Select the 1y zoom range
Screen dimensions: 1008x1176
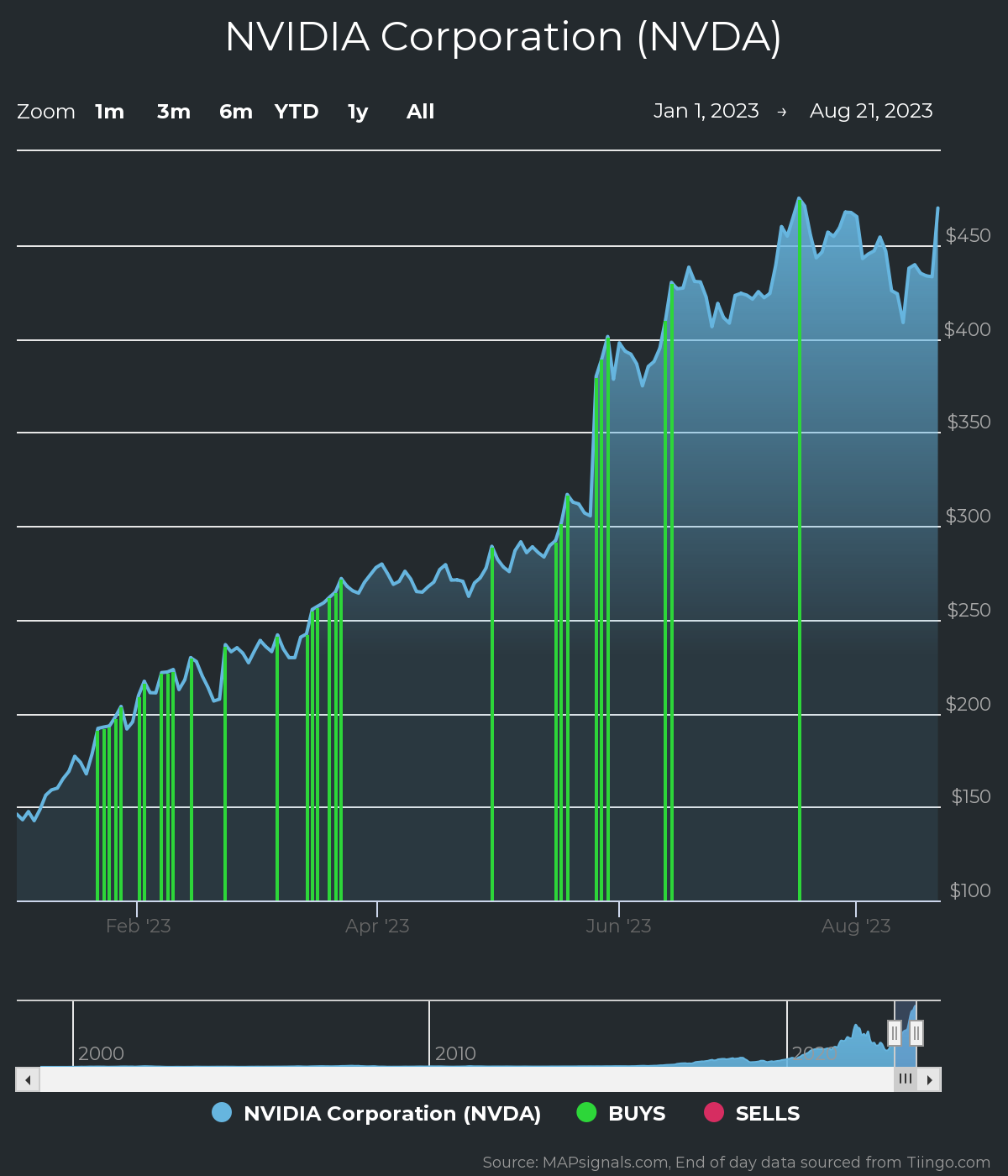[x=358, y=112]
